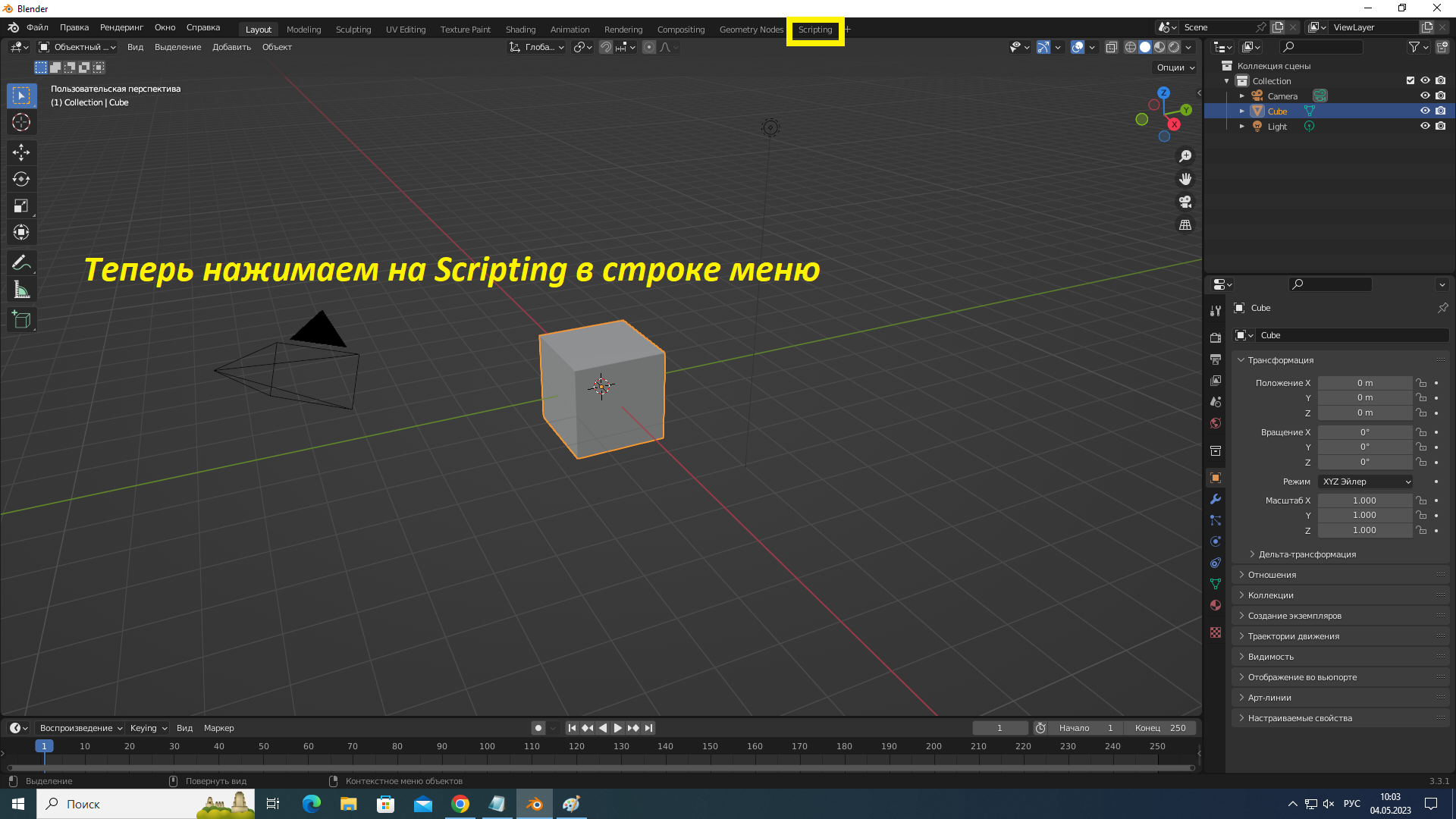Open the Рендеринг menu
This screenshot has width=1456, height=819.
[121, 27]
